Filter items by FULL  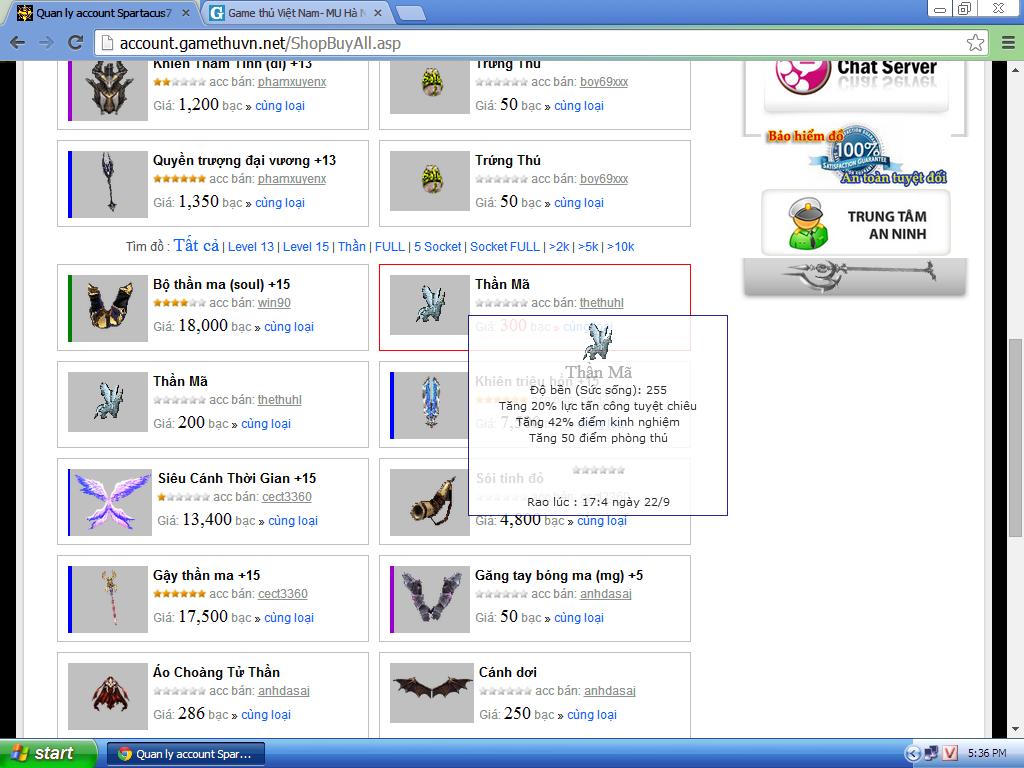(390, 247)
